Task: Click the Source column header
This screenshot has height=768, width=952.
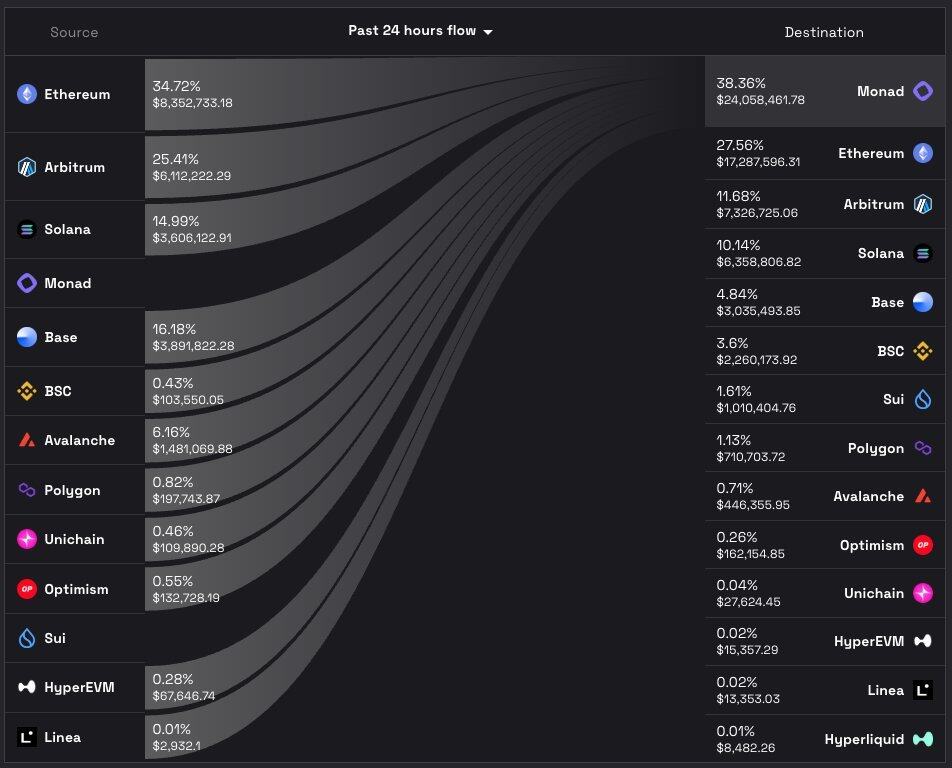Action: pyautogui.click(x=74, y=32)
